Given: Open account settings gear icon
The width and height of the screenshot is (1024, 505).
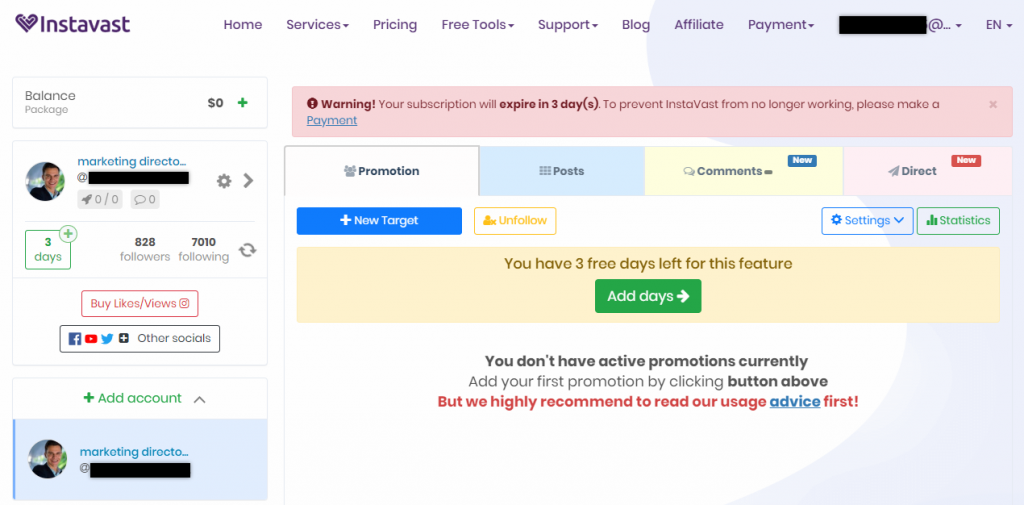Looking at the screenshot, I should point(224,181).
